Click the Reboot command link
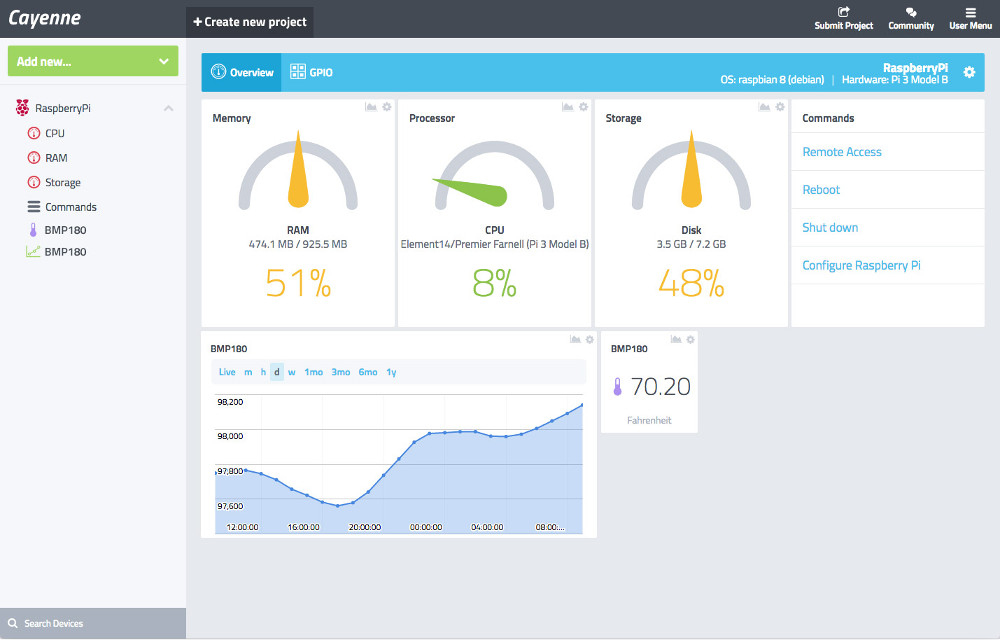This screenshot has width=1000, height=640. [820, 189]
